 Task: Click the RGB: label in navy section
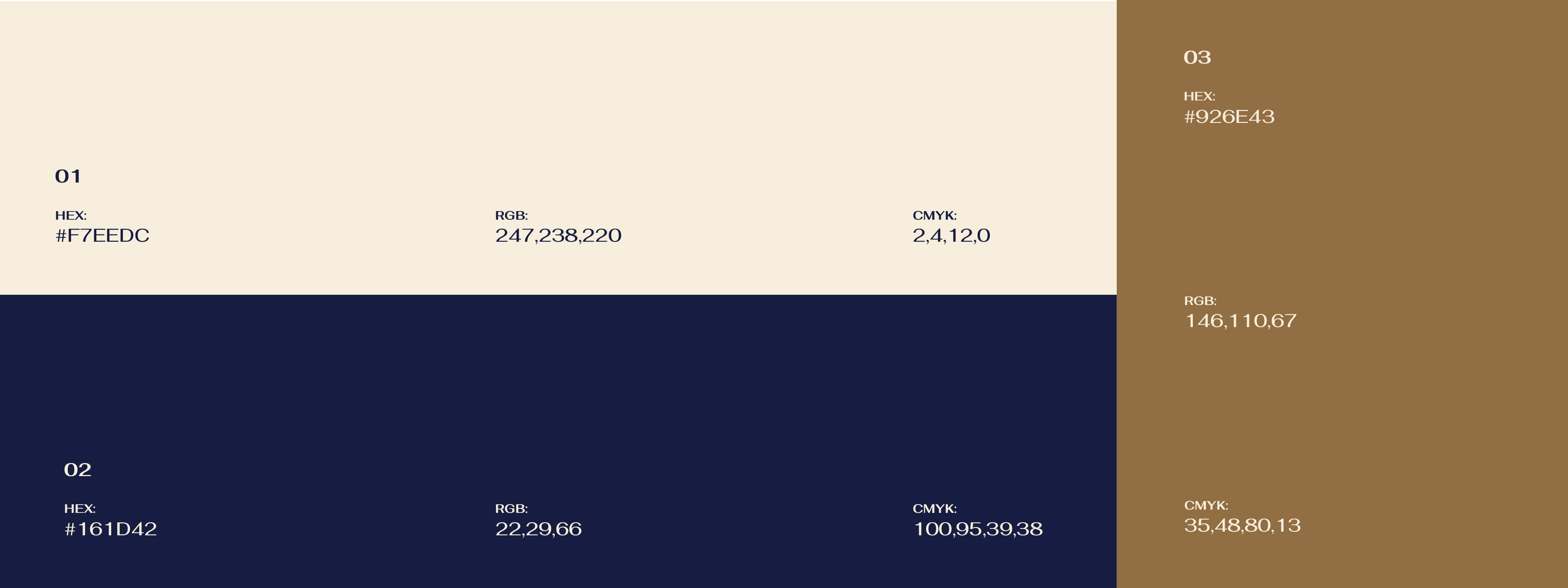tap(511, 509)
